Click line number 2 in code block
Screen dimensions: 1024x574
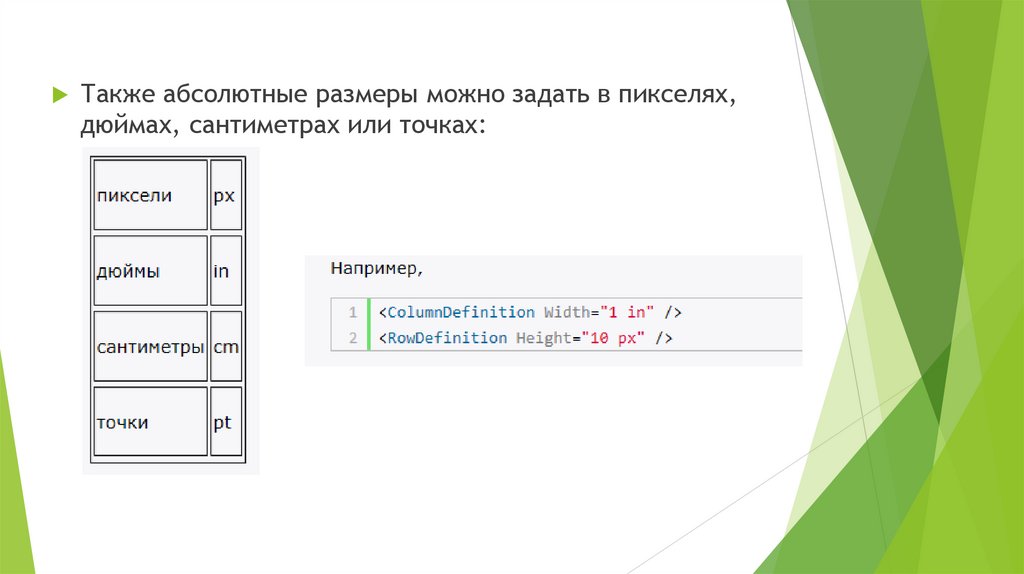click(x=353, y=338)
